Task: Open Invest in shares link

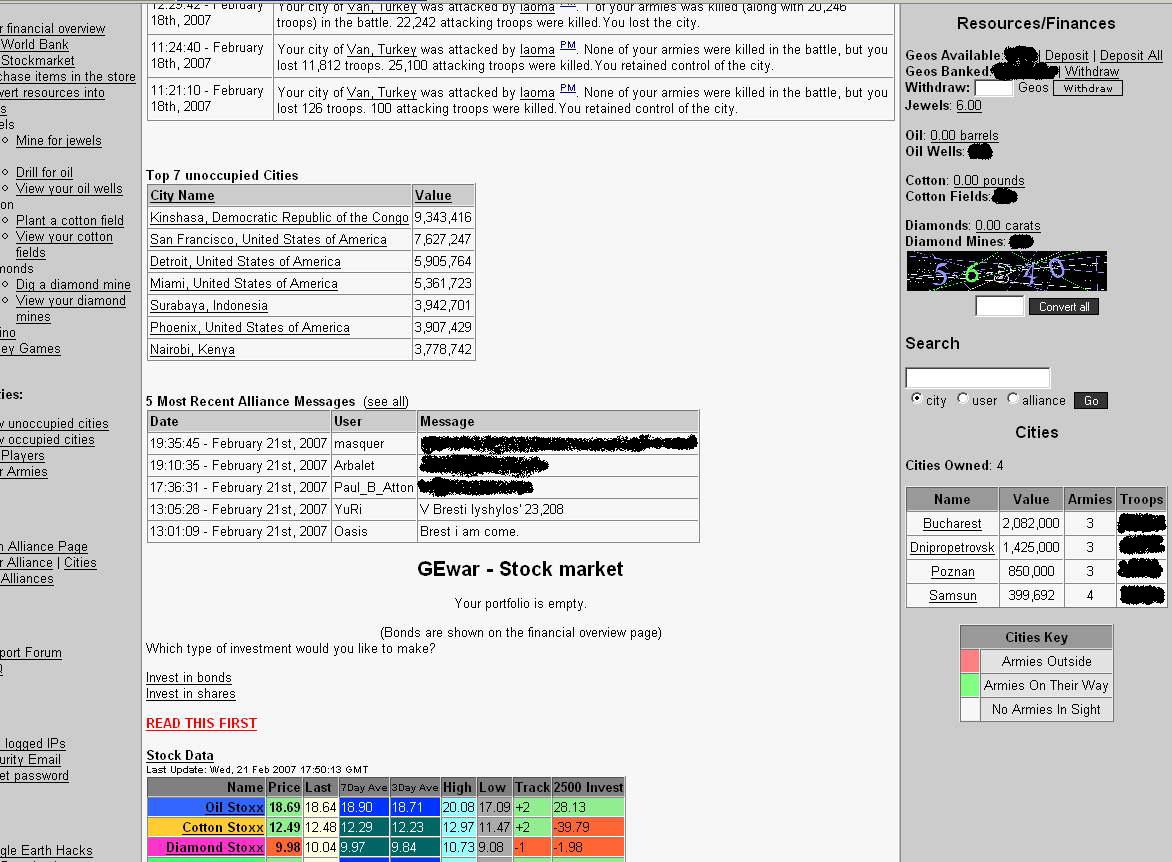Action: [191, 694]
